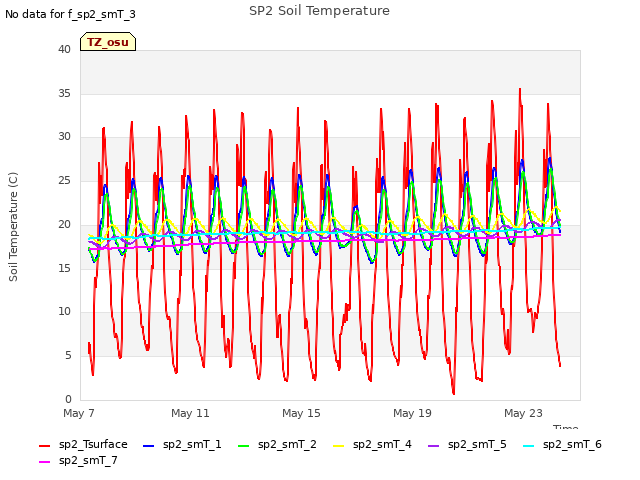Click the yellow sp2_smT_4 legend swatch
The width and height of the screenshot is (640, 480).
(x=339, y=446)
